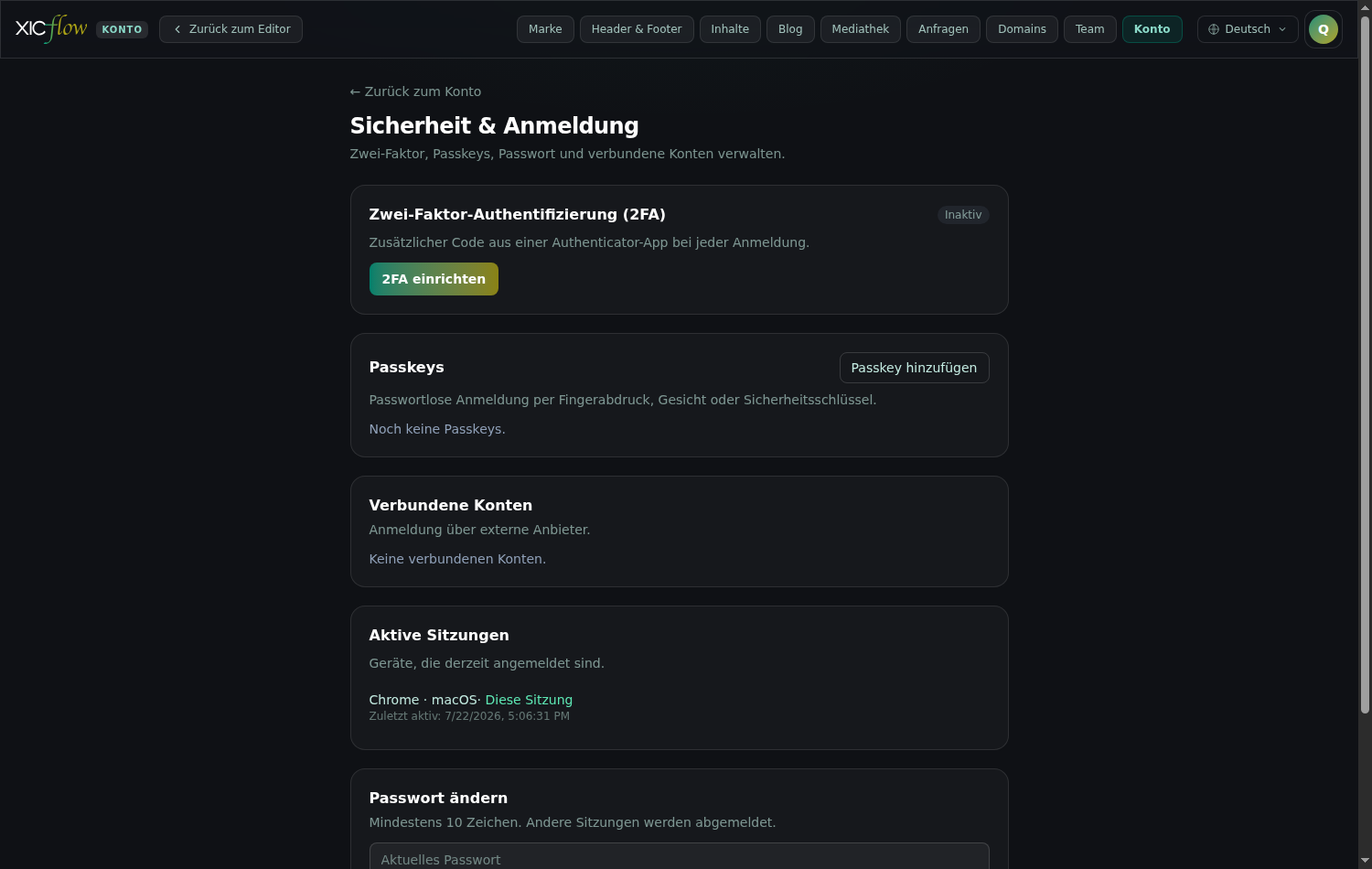Switch to the Inhalte tab
1372x869 pixels.
pyautogui.click(x=730, y=29)
